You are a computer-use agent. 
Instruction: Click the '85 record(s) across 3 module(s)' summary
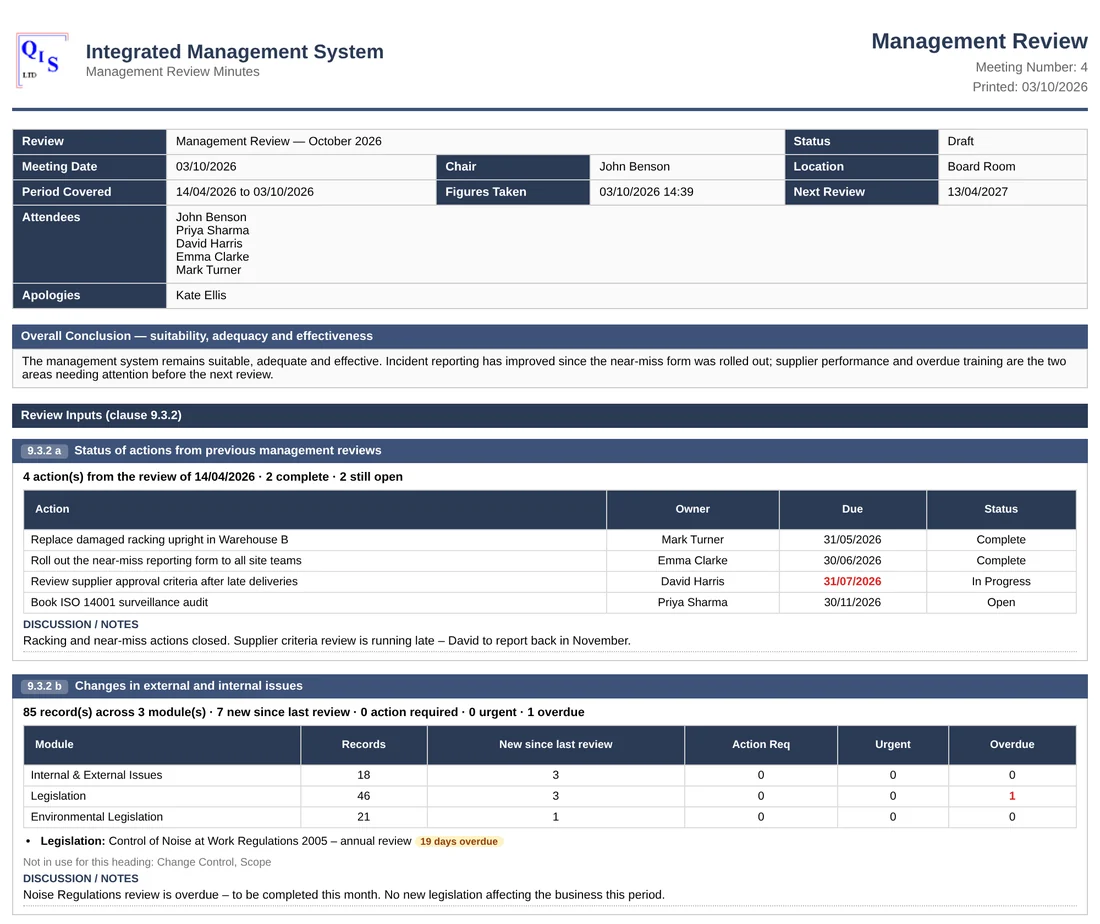pyautogui.click(x=303, y=712)
